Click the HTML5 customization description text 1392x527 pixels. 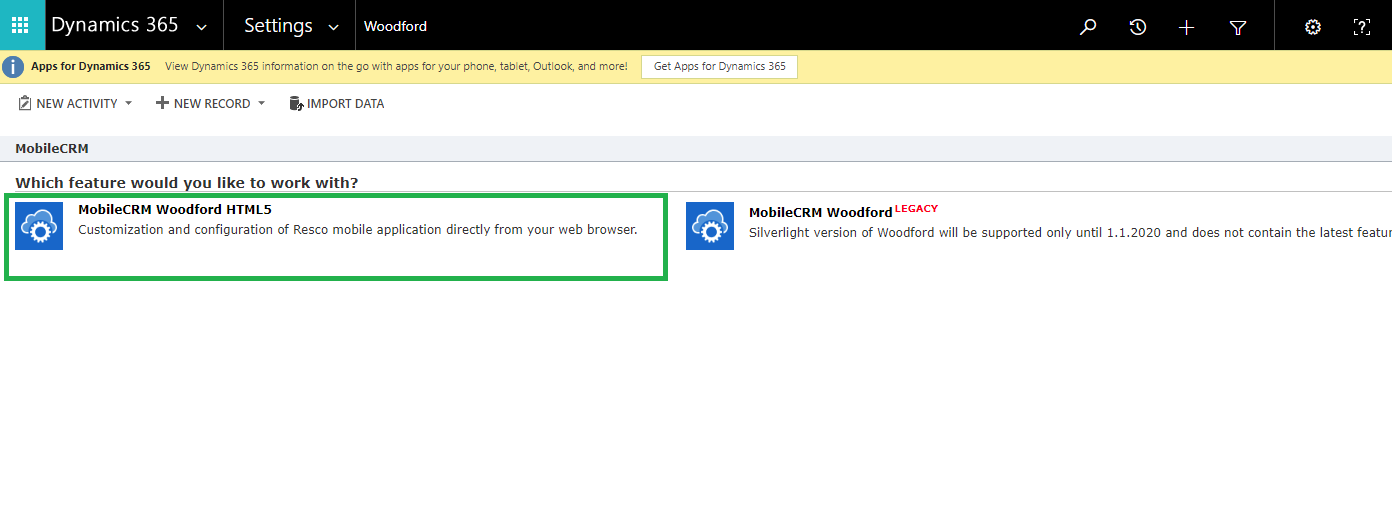point(358,229)
